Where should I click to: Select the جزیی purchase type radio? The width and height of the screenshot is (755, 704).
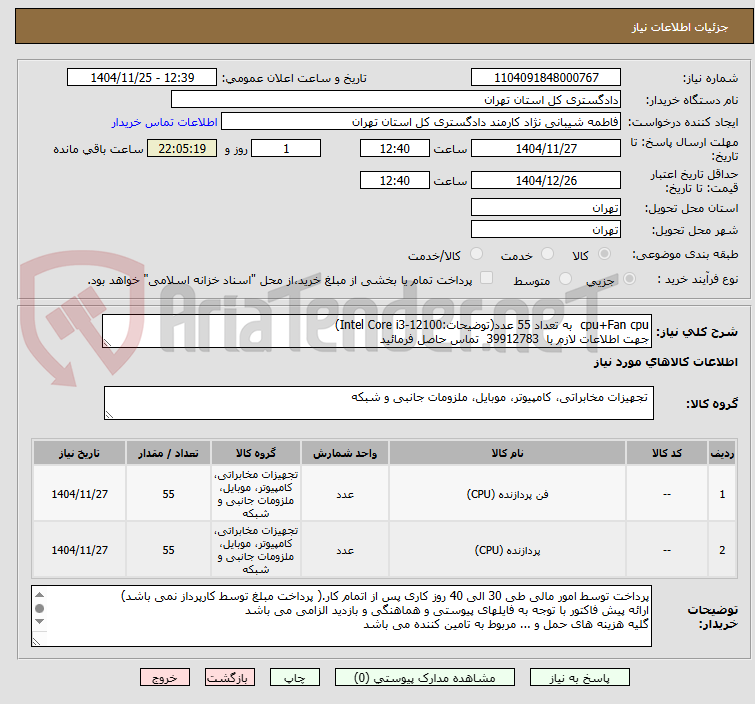[629, 279]
